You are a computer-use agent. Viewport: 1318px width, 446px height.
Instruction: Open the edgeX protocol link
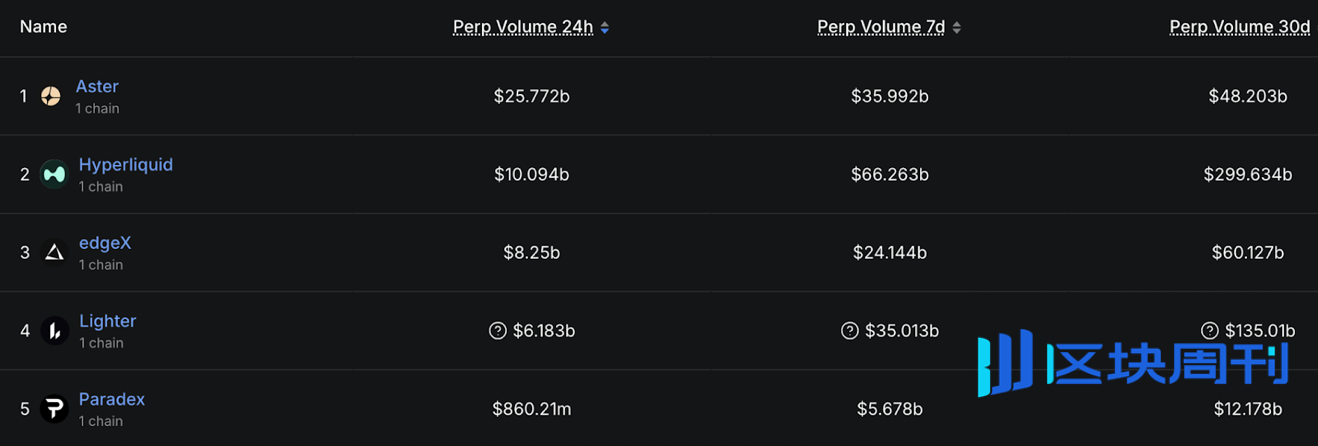tap(105, 242)
